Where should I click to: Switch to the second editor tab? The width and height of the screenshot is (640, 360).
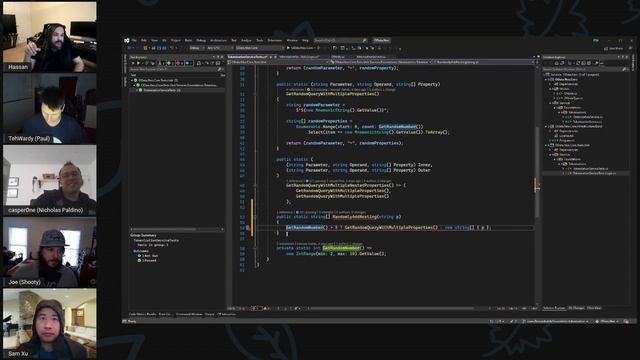[299, 57]
